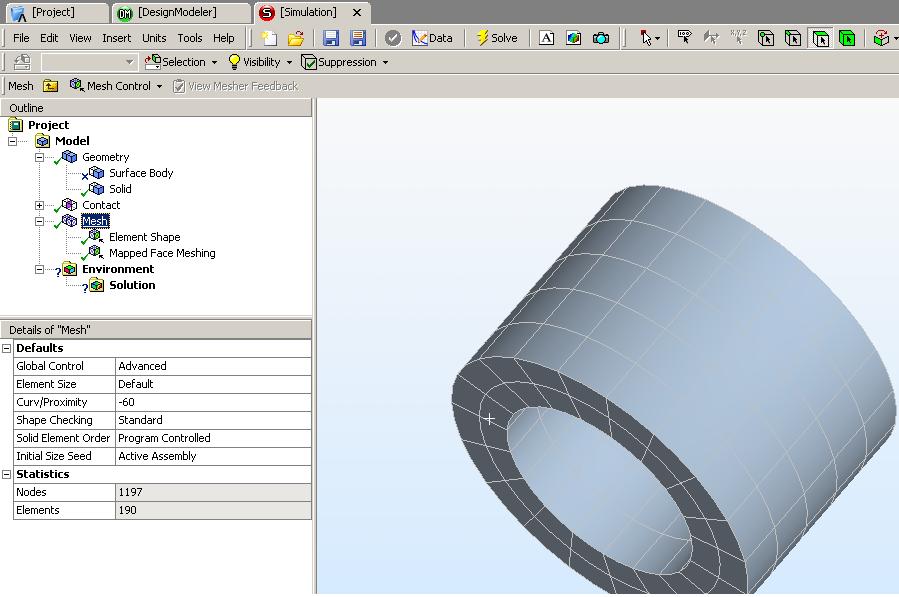The height and width of the screenshot is (597, 899).
Task: Click the Data button in toolbar
Action: pos(432,38)
